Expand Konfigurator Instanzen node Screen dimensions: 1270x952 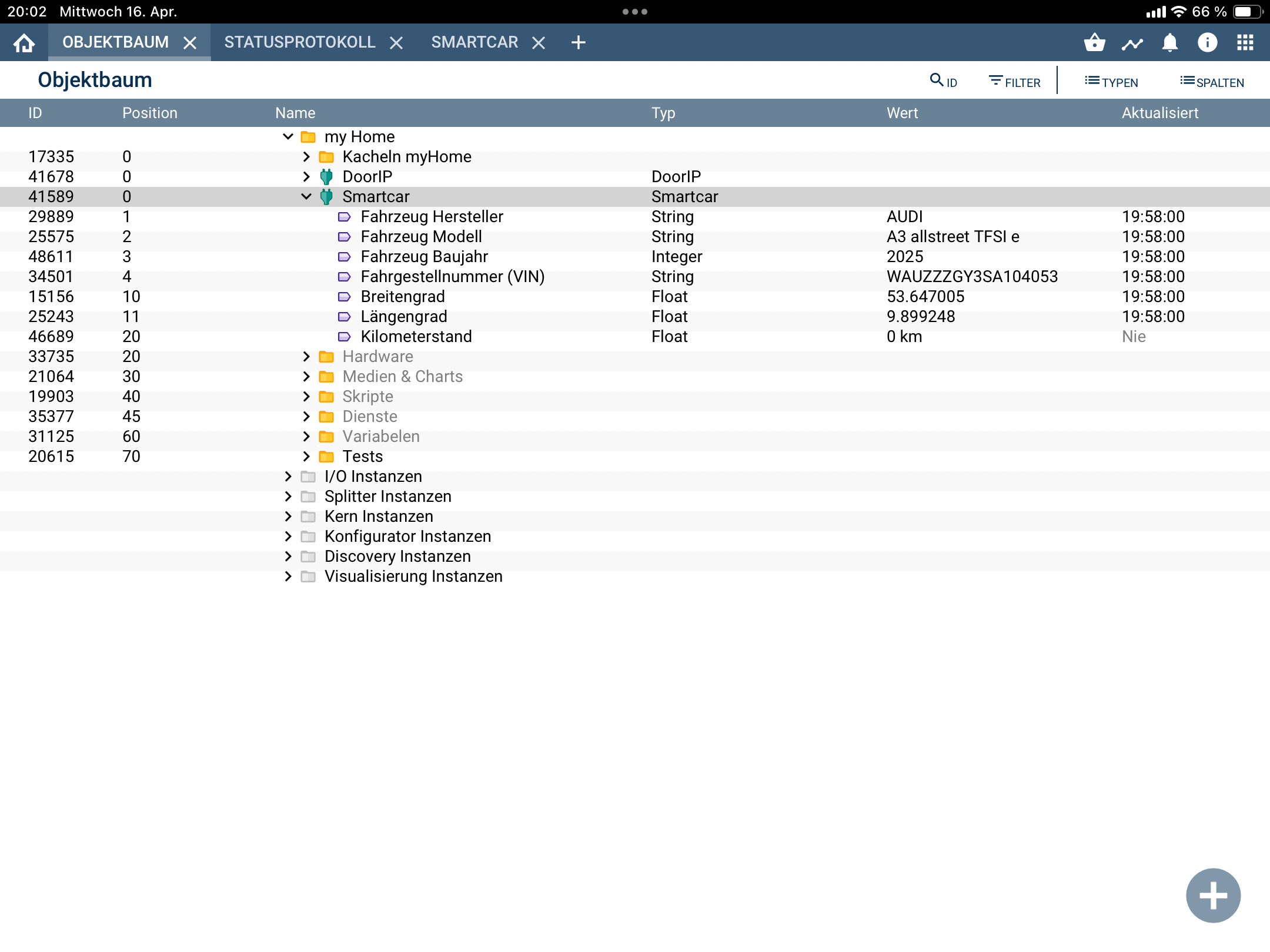coord(288,536)
